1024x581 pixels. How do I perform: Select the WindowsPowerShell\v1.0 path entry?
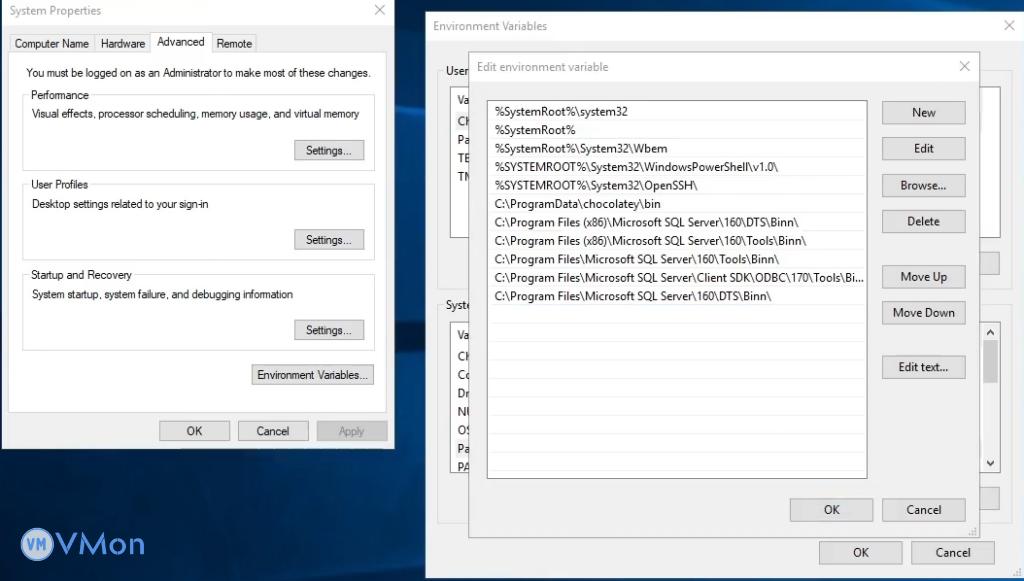(636, 167)
